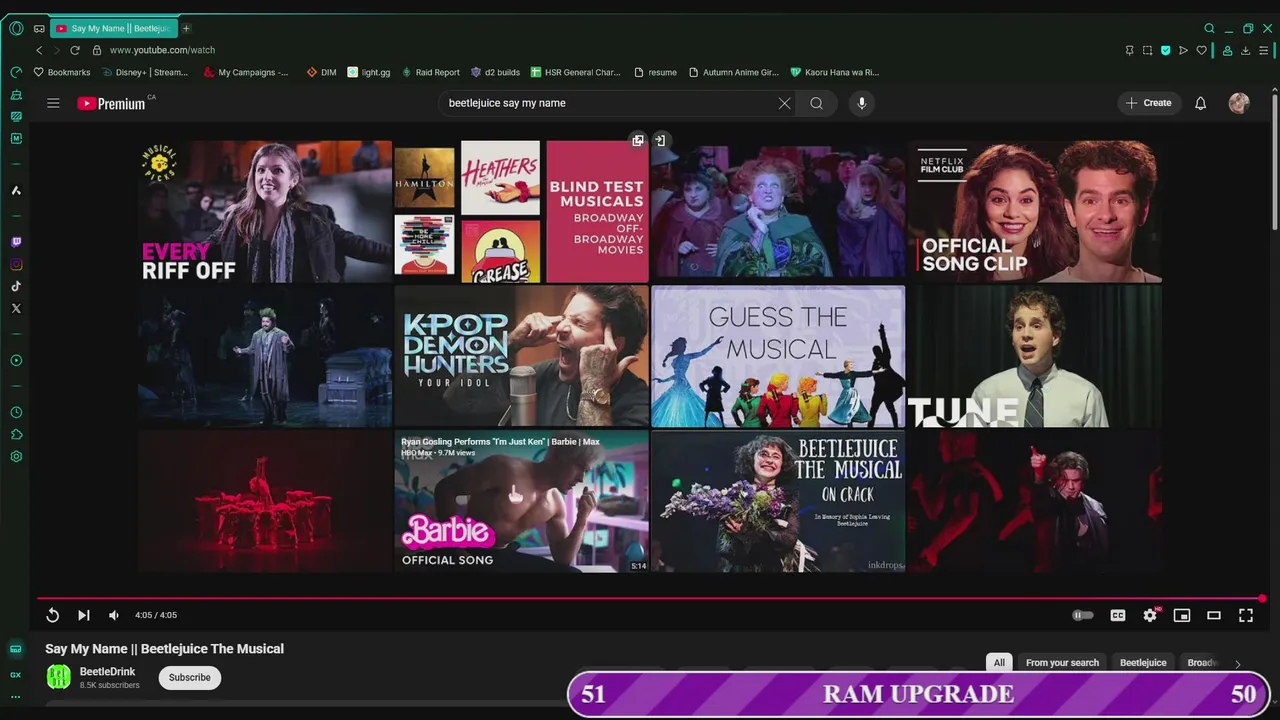The image size is (1280, 720).
Task: Replay the video
Action: coord(53,615)
